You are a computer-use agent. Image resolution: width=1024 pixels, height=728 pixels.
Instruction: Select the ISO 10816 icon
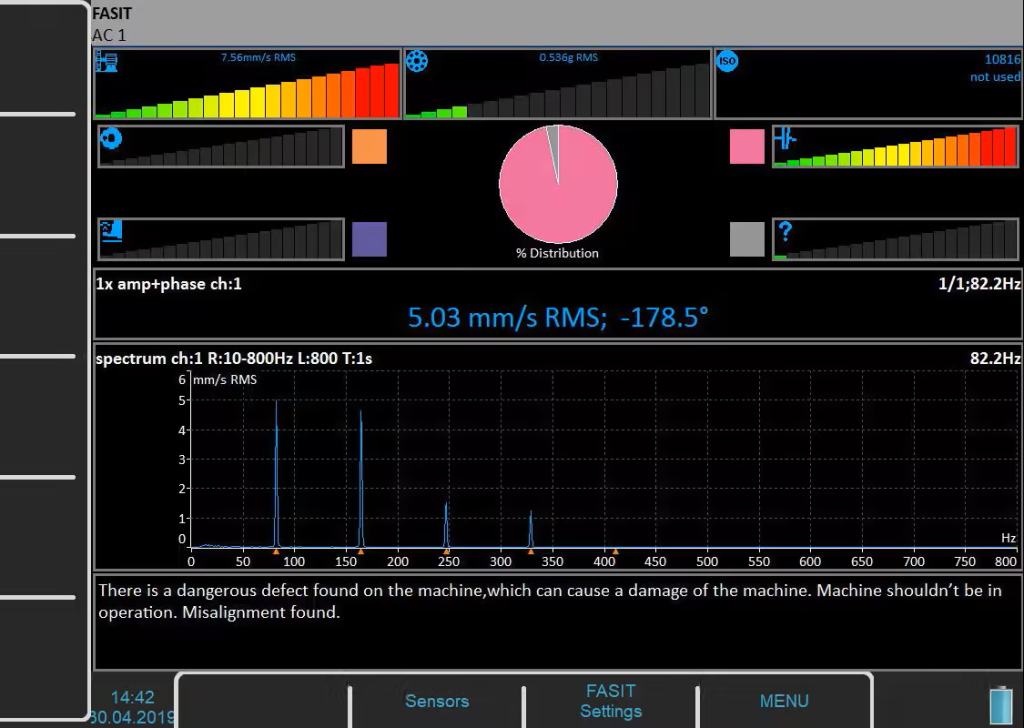[x=727, y=62]
